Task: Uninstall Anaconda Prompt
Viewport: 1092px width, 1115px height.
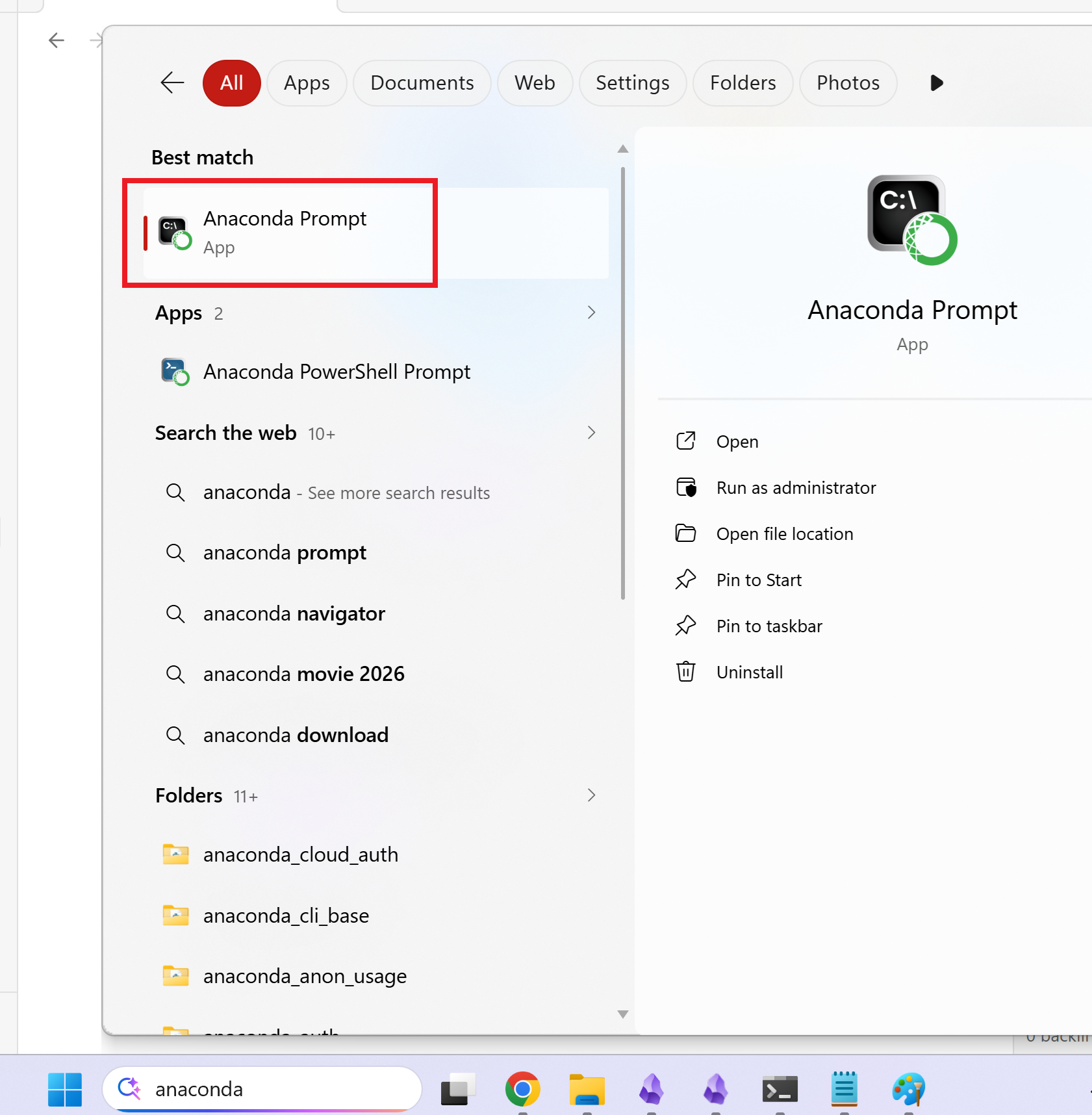Action: [730, 672]
